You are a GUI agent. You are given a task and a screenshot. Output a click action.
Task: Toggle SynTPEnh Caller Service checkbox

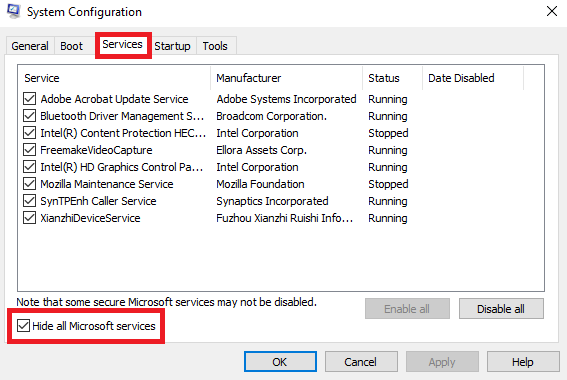pyautogui.click(x=29, y=201)
